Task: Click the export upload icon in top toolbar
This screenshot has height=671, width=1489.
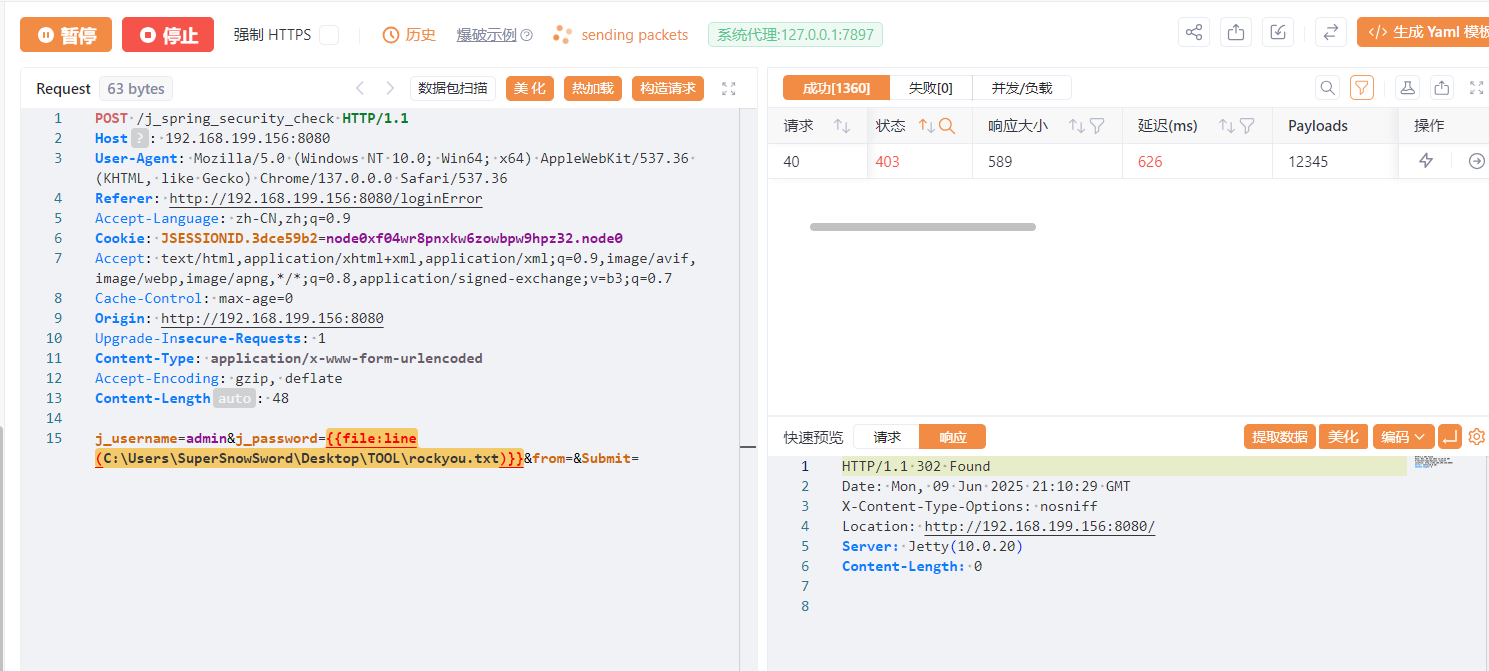Action: 1236,33
